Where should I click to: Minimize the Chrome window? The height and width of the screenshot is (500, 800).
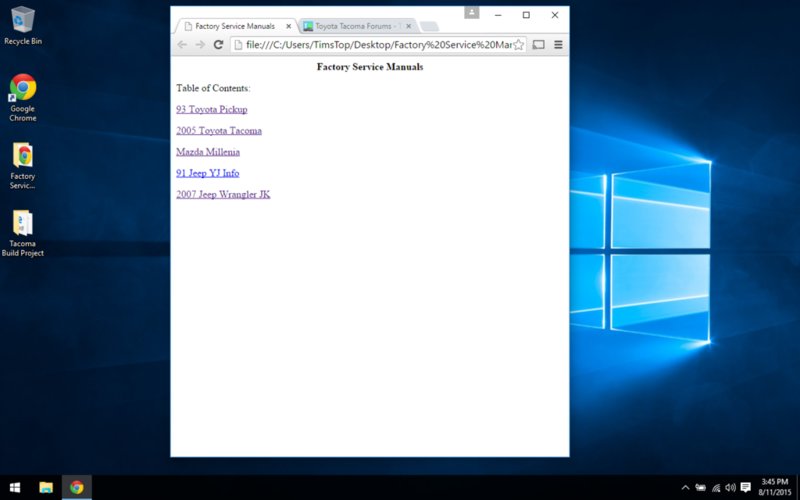click(x=498, y=15)
